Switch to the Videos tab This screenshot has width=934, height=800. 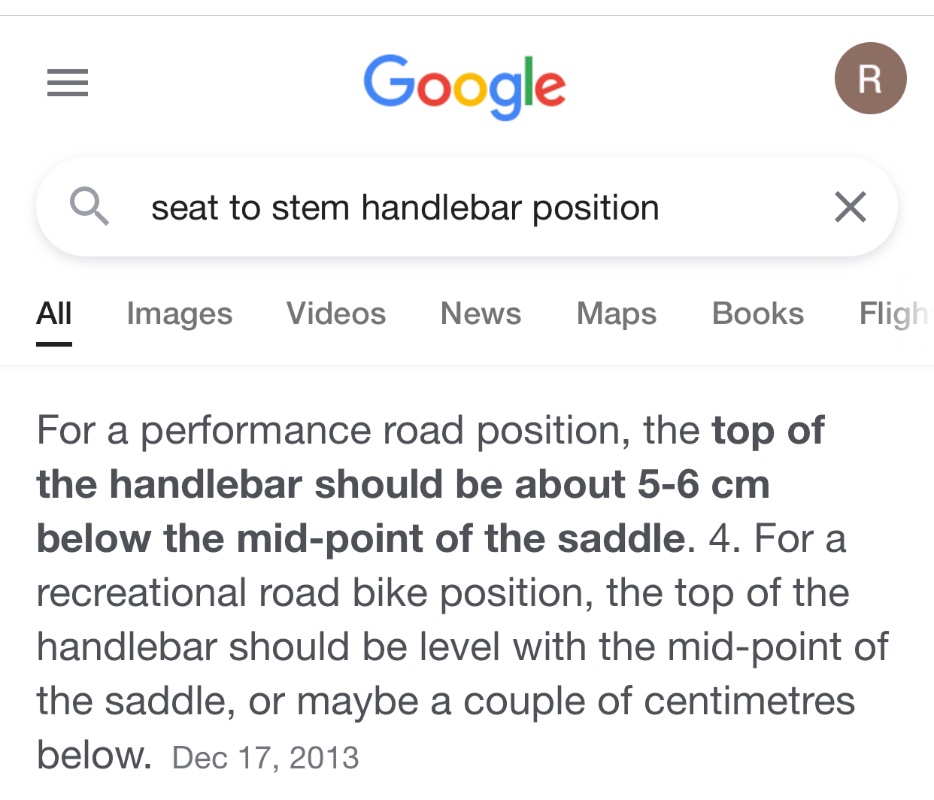[336, 314]
